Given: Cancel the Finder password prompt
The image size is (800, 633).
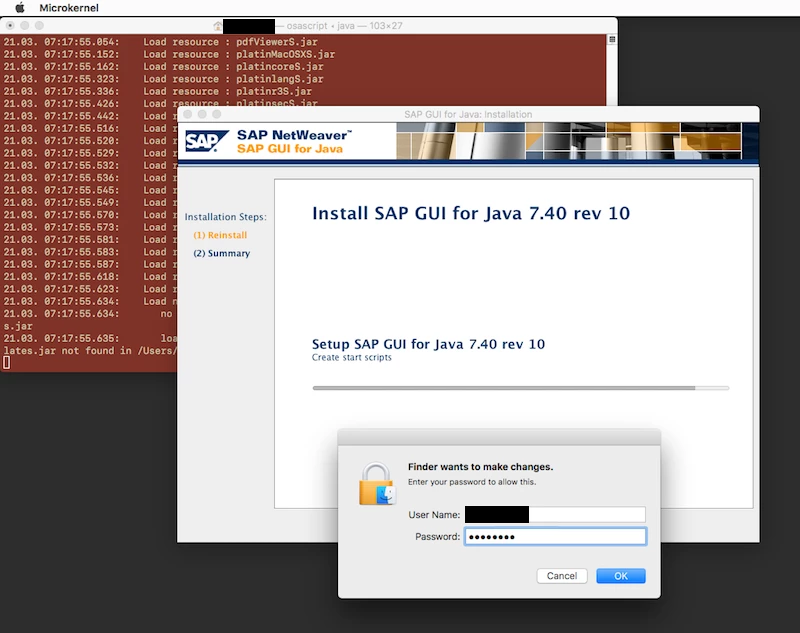Looking at the screenshot, I should tap(562, 576).
